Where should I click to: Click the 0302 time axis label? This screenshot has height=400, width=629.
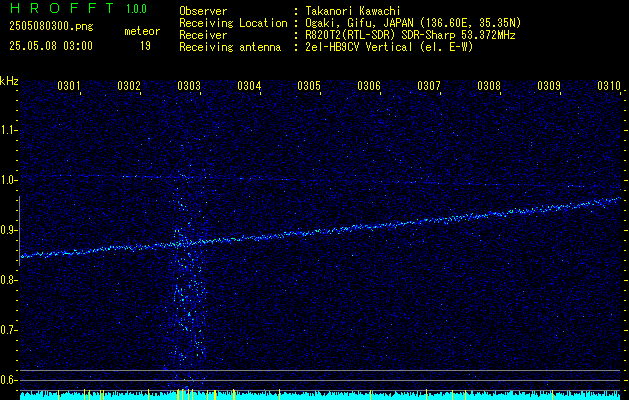pyautogui.click(x=129, y=85)
